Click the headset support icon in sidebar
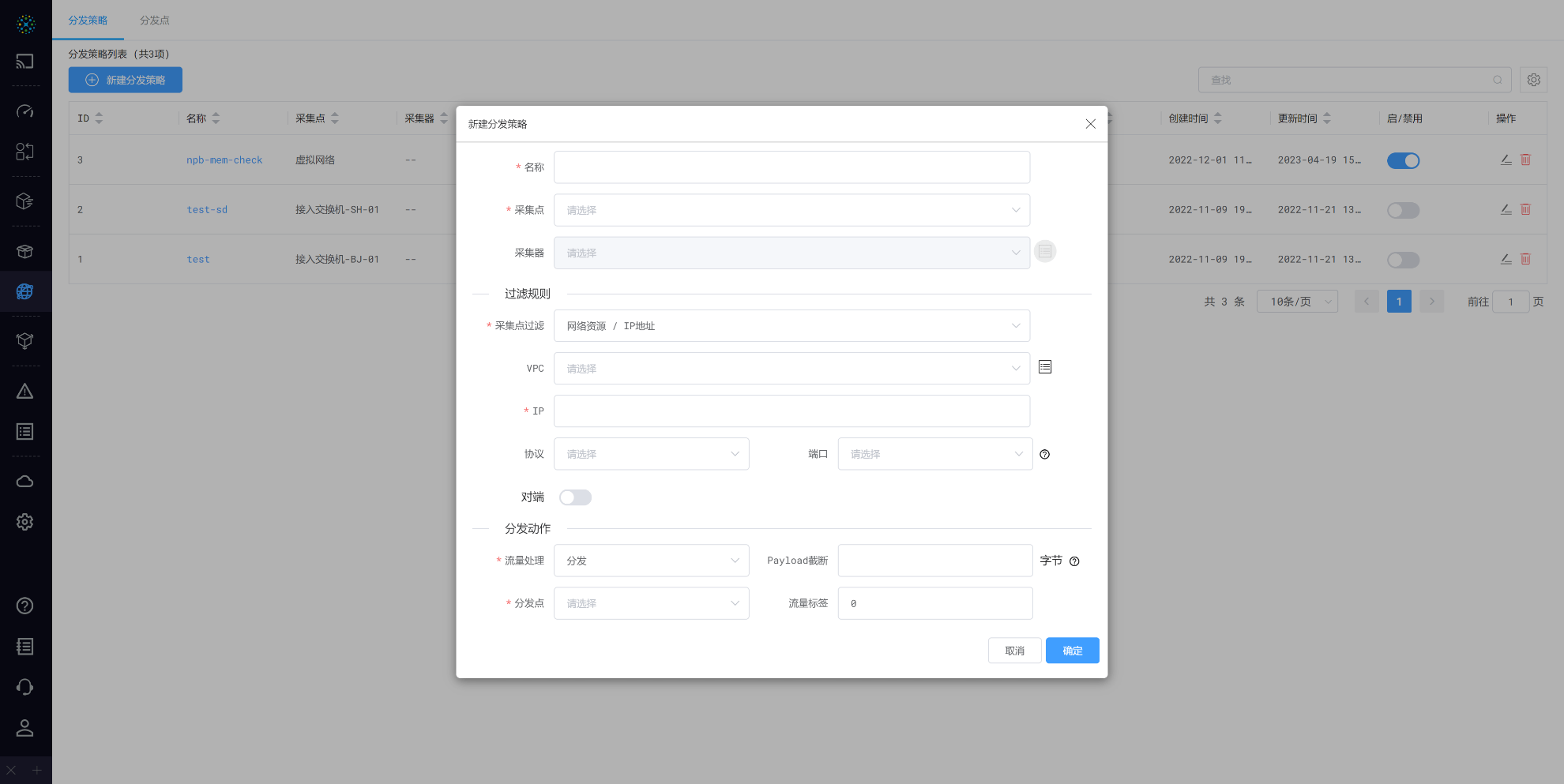 25,687
